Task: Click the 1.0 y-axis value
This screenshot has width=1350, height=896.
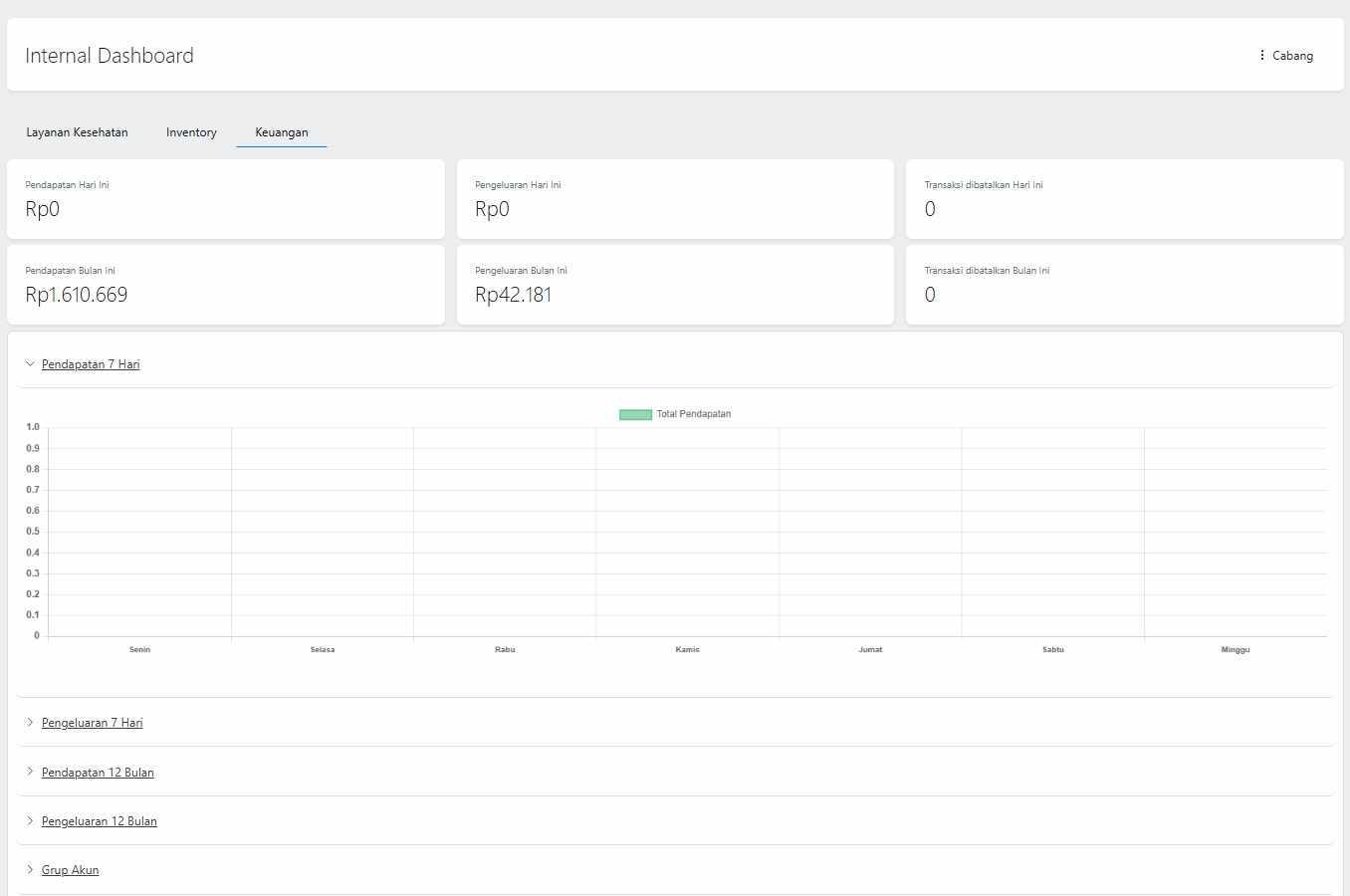Action: [x=33, y=427]
